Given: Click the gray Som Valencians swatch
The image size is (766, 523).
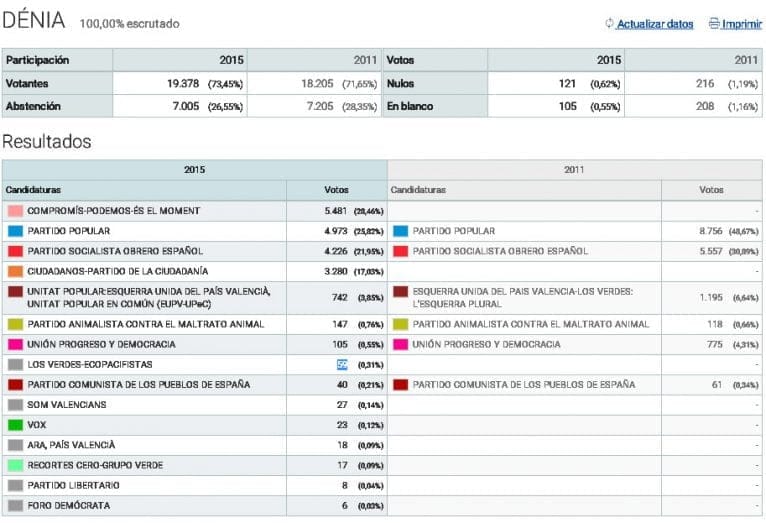Looking at the screenshot, I should pos(15,405).
